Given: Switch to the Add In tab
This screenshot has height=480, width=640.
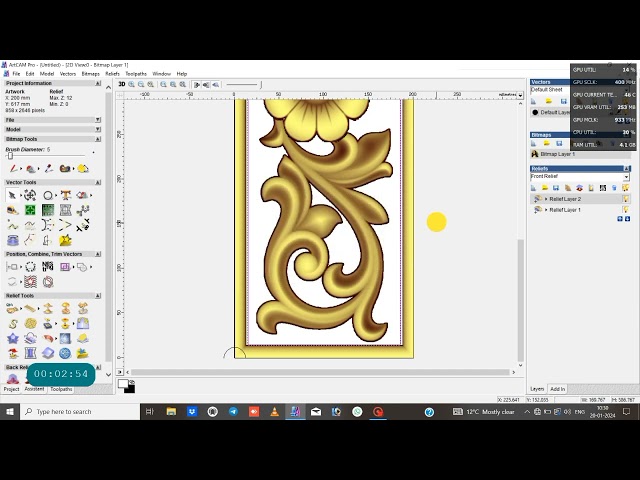Looking at the screenshot, I should pyautogui.click(x=558, y=389).
